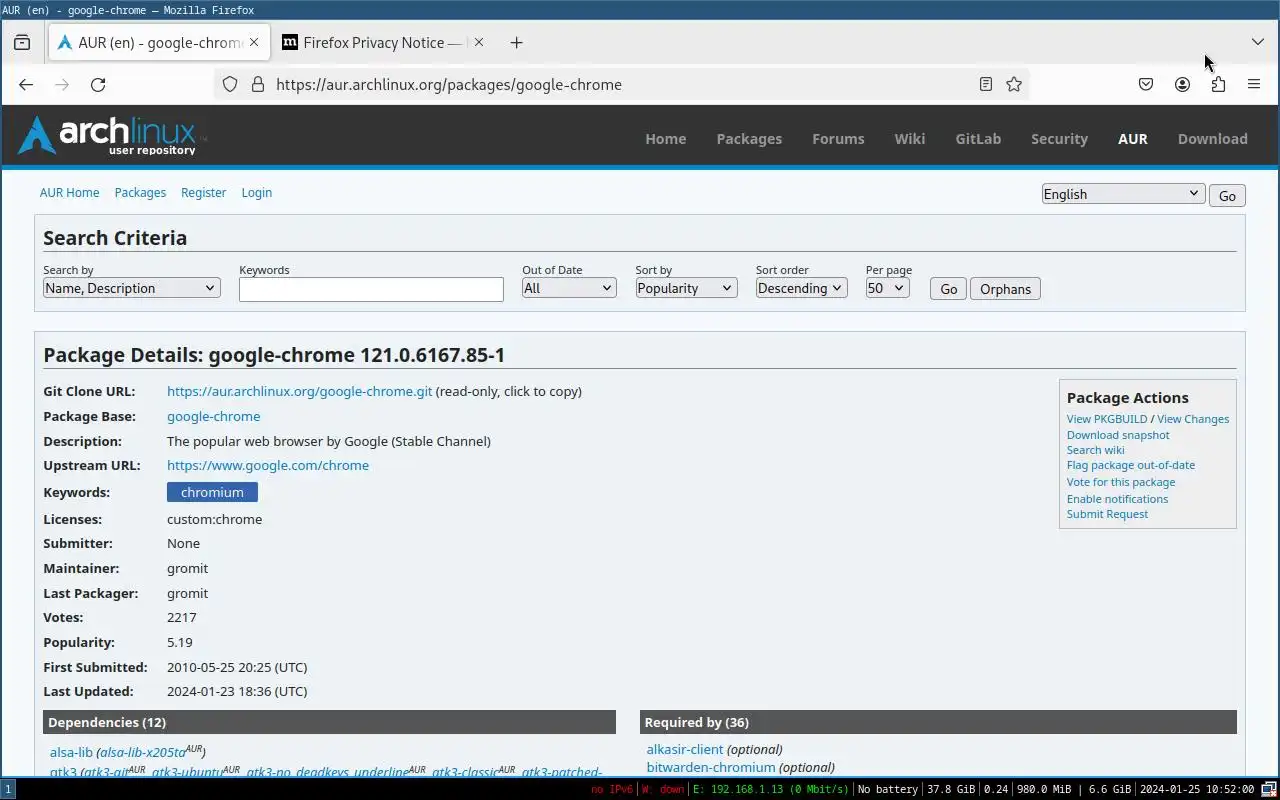Click Flag package out-of-date link
This screenshot has width=1280, height=800.
coord(1131,465)
